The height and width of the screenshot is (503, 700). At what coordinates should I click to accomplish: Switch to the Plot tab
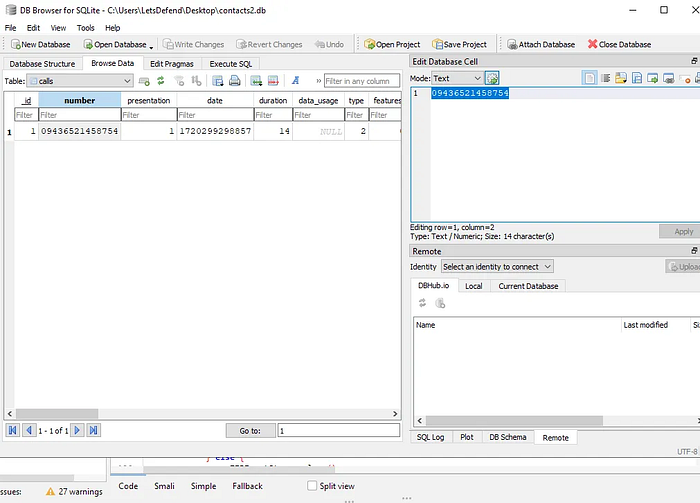467,437
